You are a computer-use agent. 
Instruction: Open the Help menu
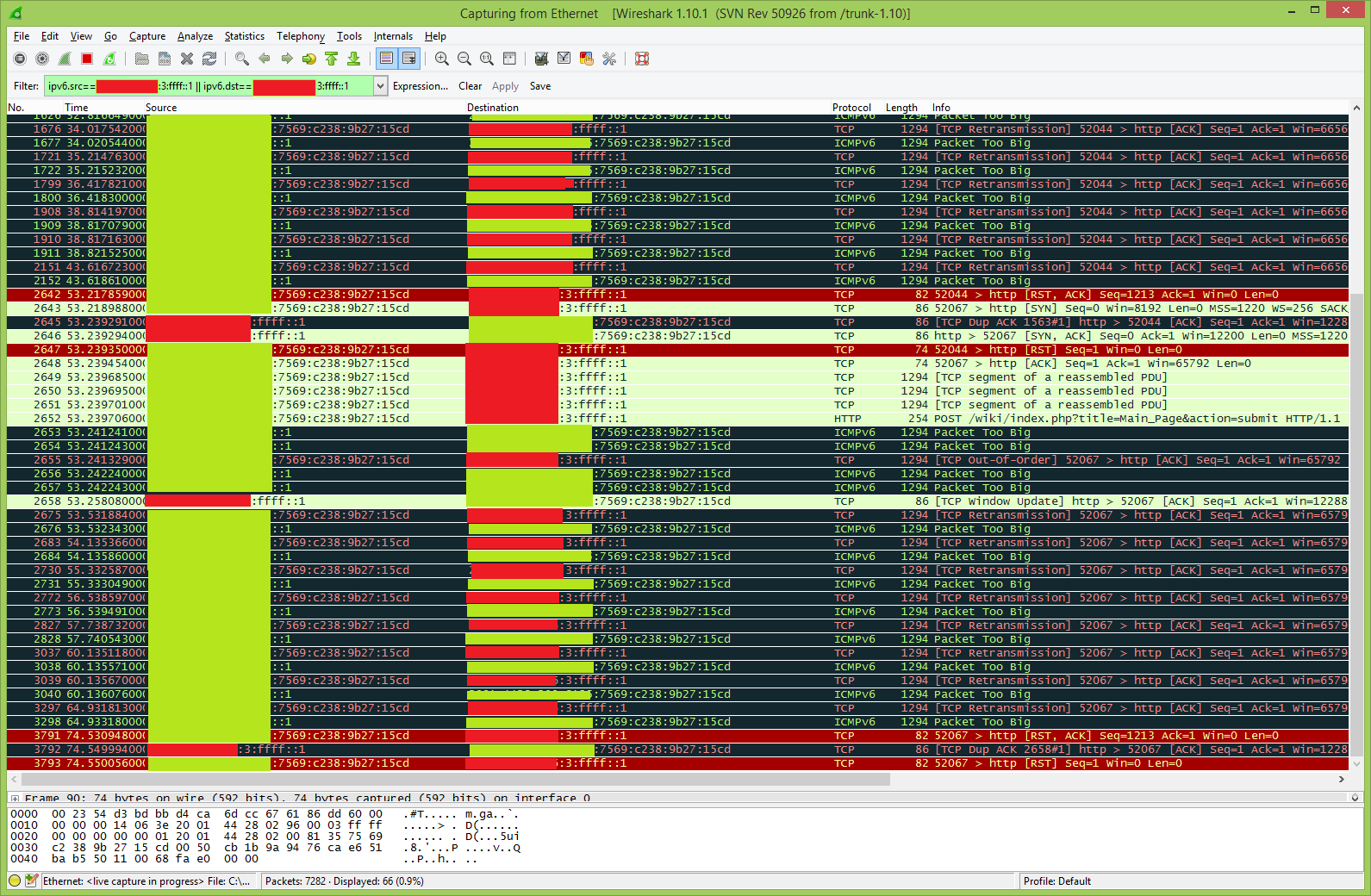pyautogui.click(x=435, y=36)
